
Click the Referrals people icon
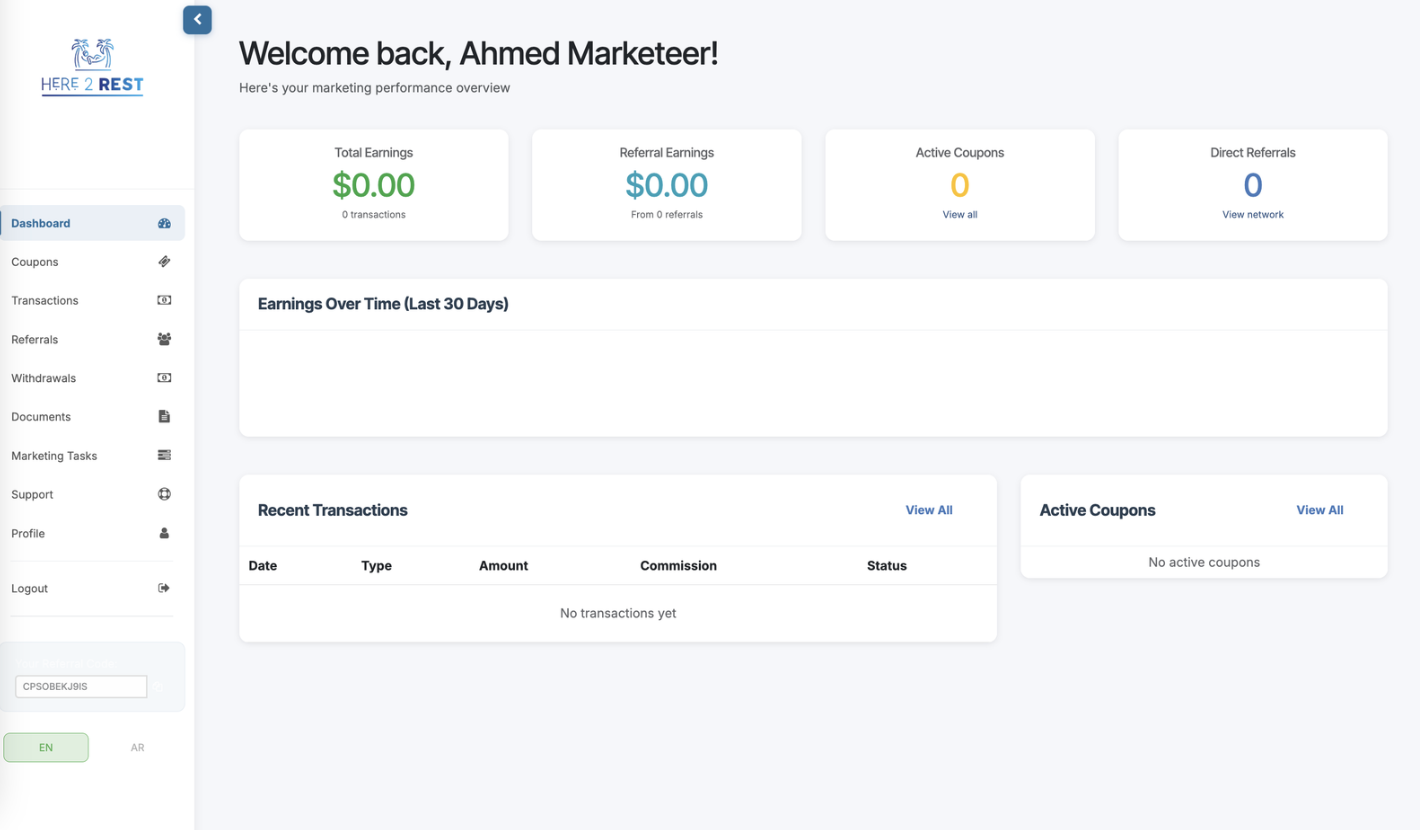165,340
